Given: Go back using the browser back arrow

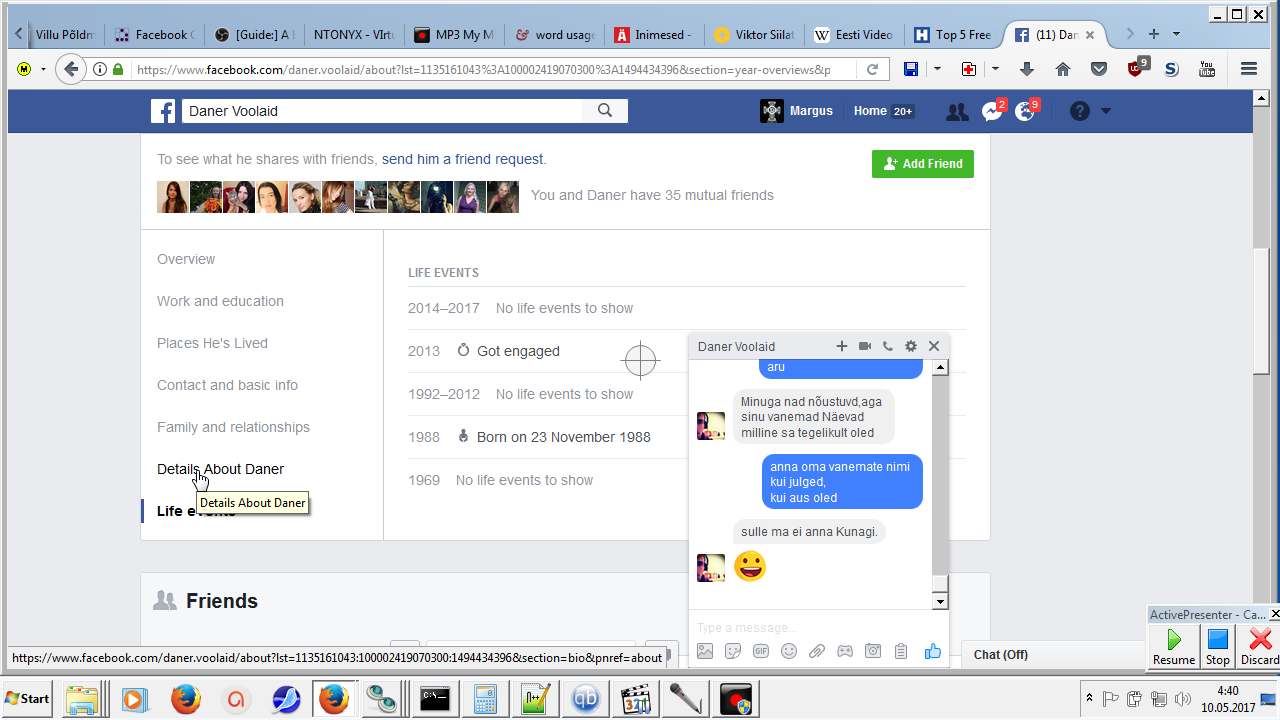Looking at the screenshot, I should click(x=70, y=69).
